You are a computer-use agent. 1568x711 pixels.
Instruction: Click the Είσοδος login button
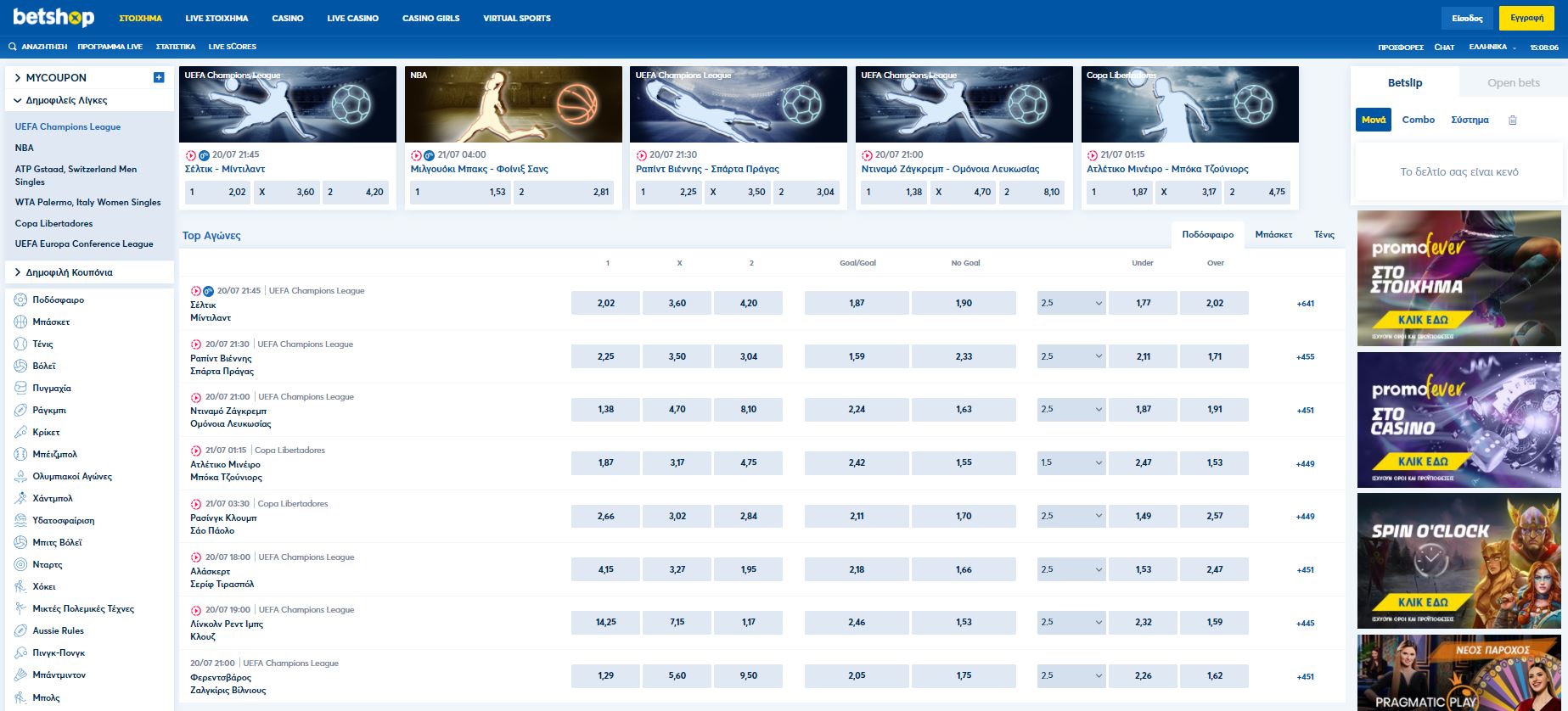(x=1467, y=18)
